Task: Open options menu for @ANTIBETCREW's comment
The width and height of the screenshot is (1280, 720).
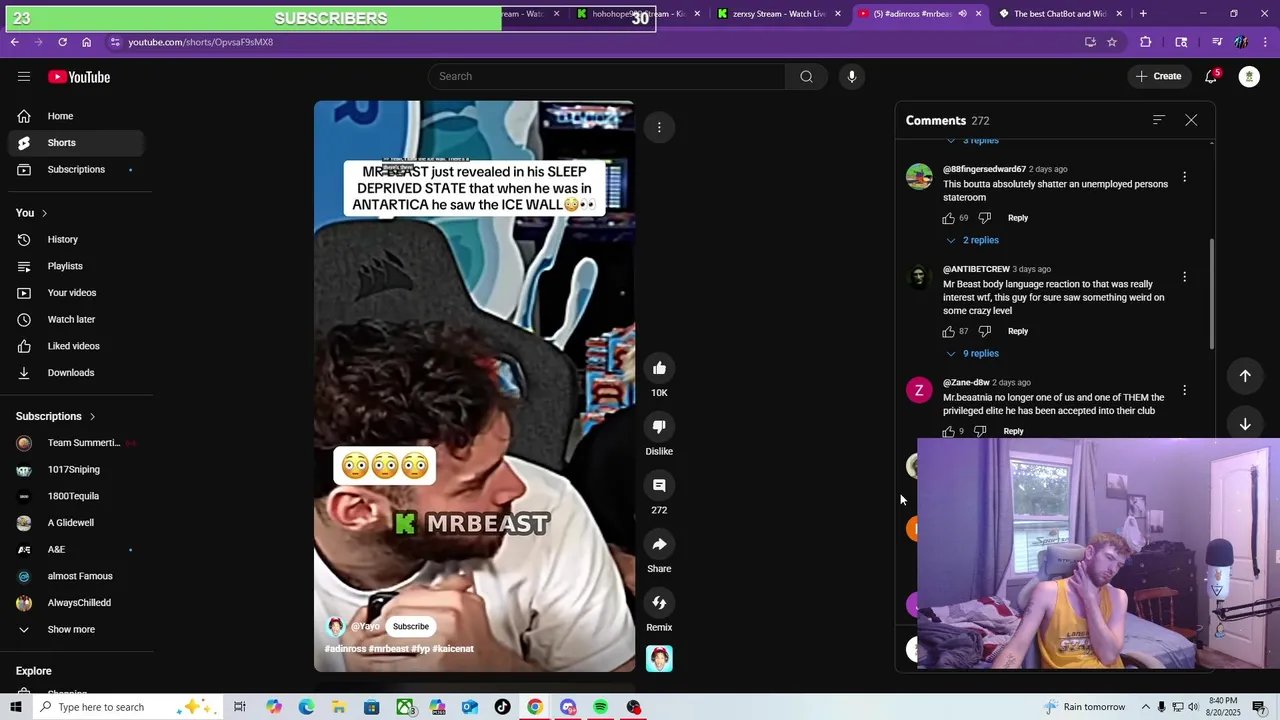Action: (x=1185, y=277)
